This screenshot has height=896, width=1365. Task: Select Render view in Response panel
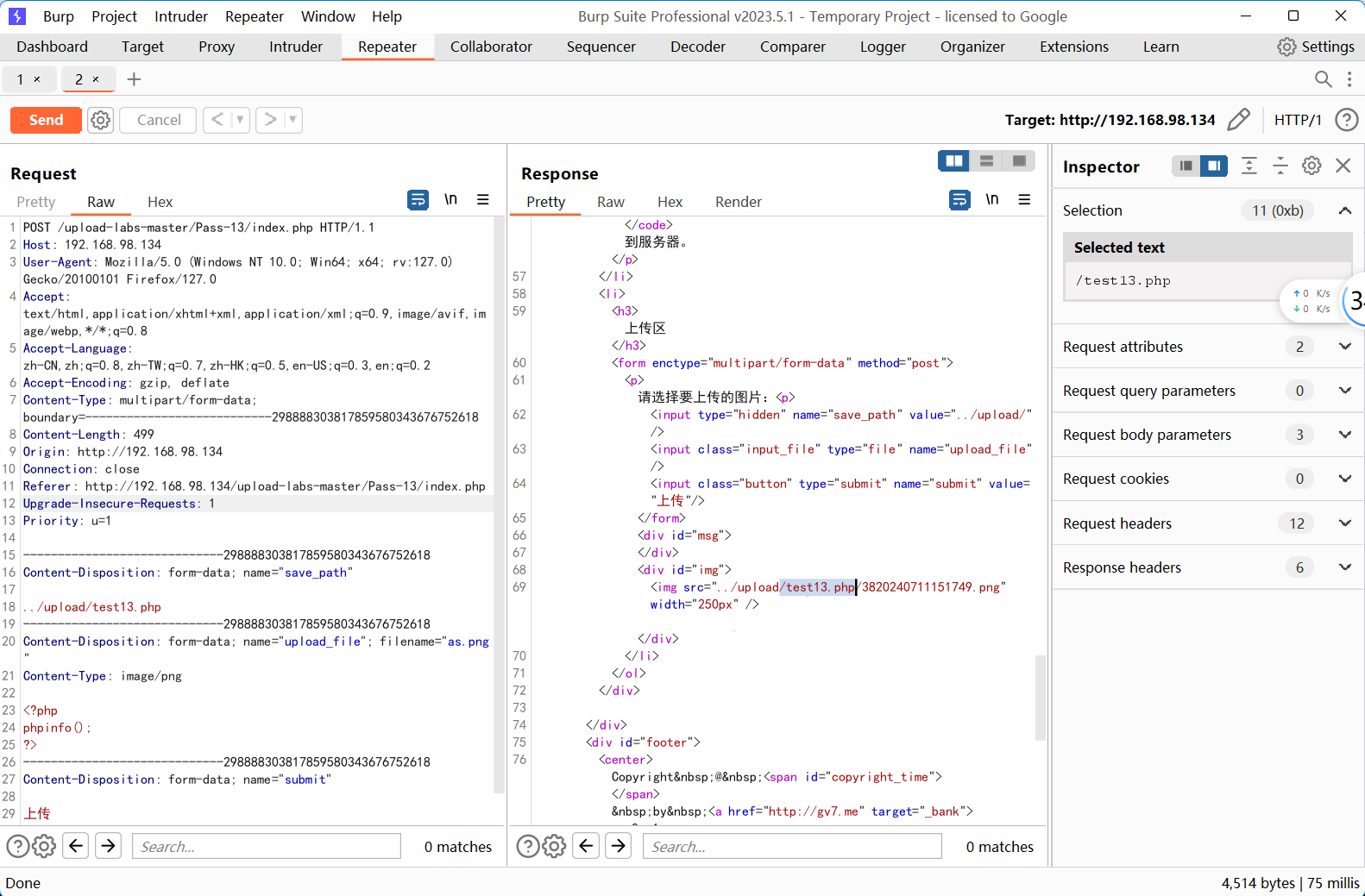[x=739, y=202]
